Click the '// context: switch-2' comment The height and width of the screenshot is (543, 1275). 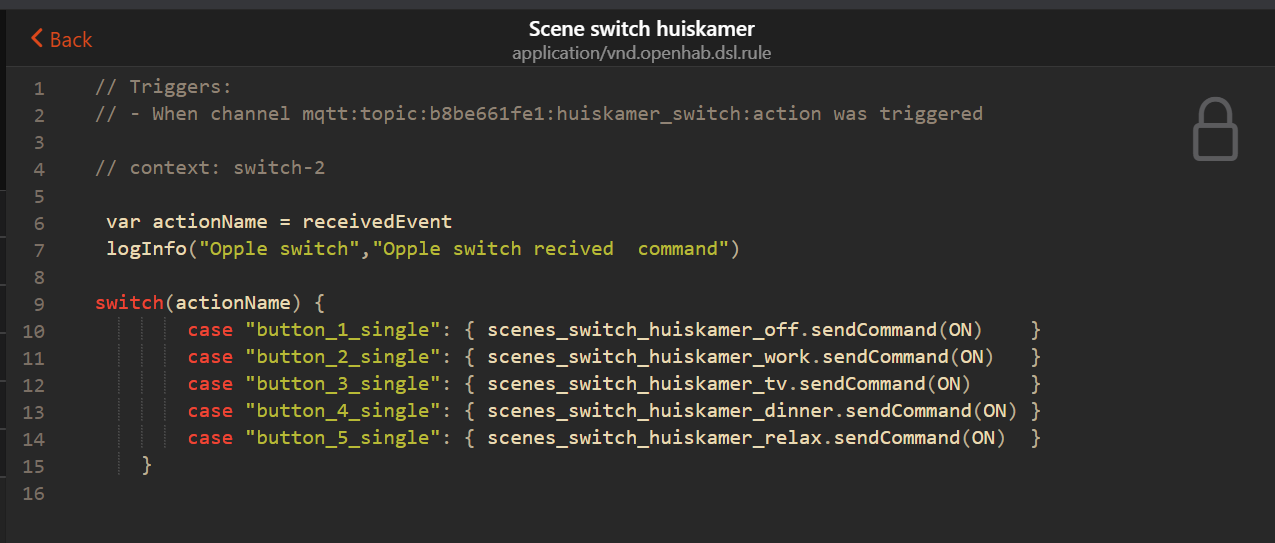tap(210, 168)
